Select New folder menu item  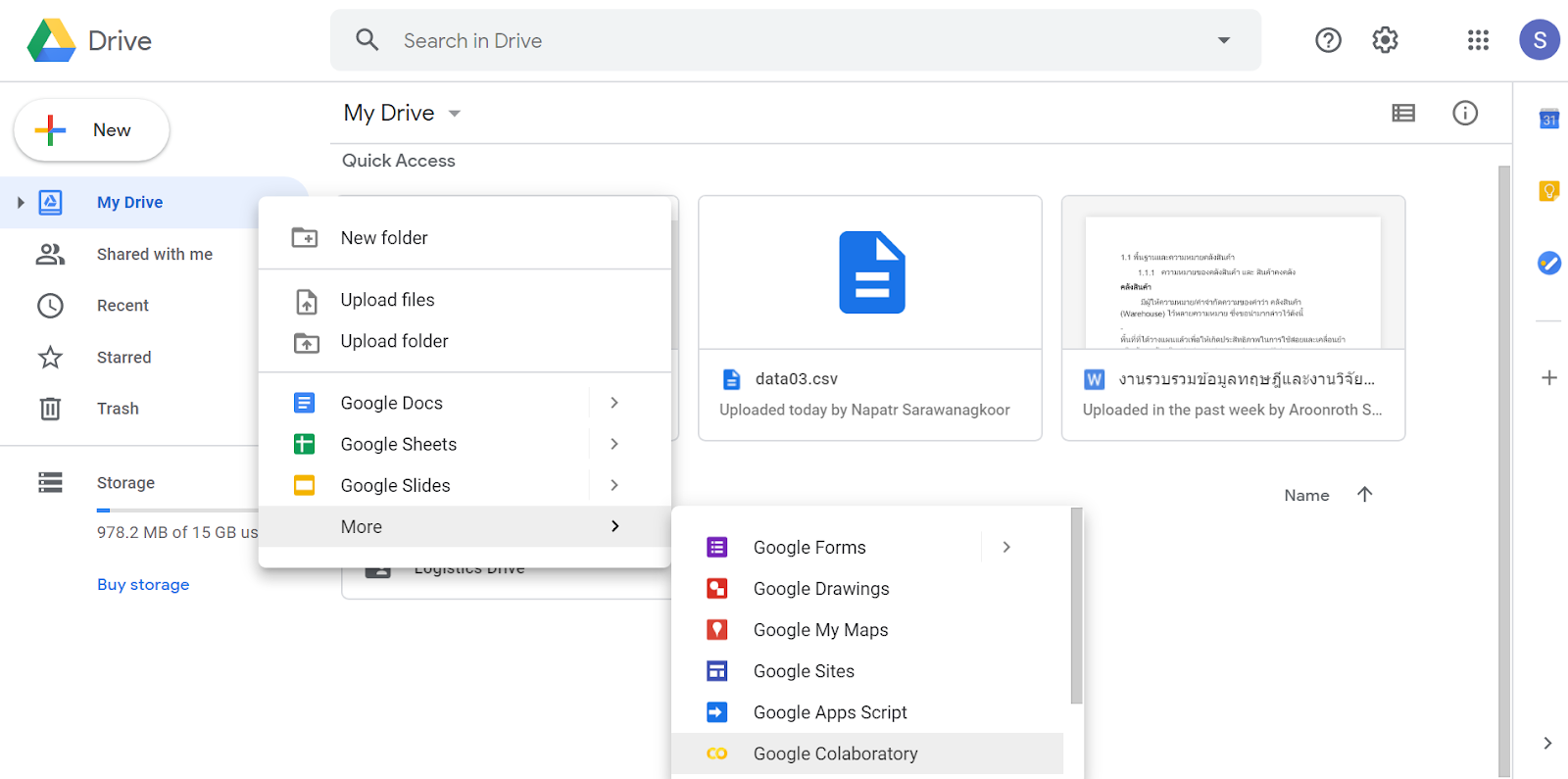point(465,238)
